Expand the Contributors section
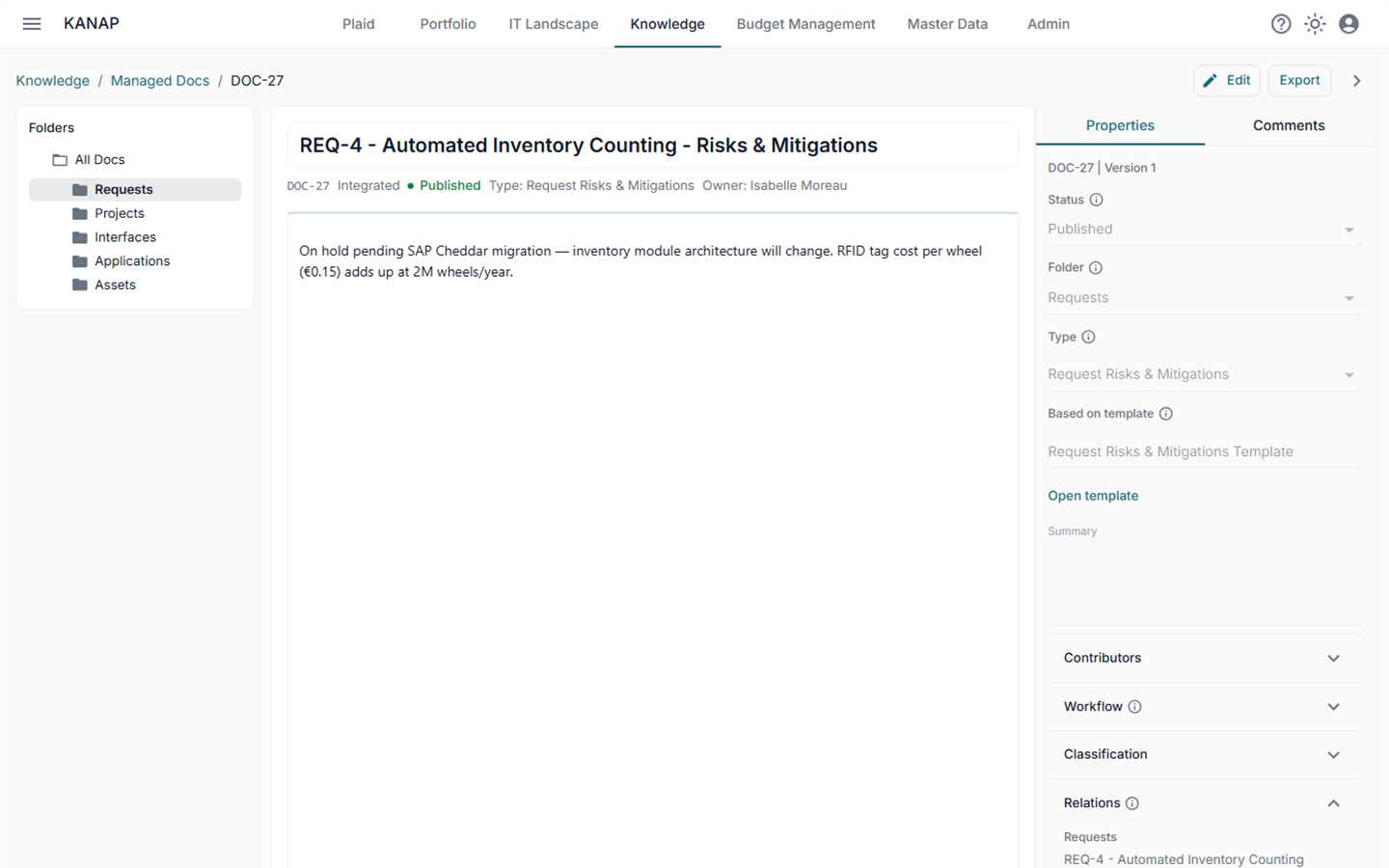Viewport: 1389px width, 868px height. [x=1204, y=658]
